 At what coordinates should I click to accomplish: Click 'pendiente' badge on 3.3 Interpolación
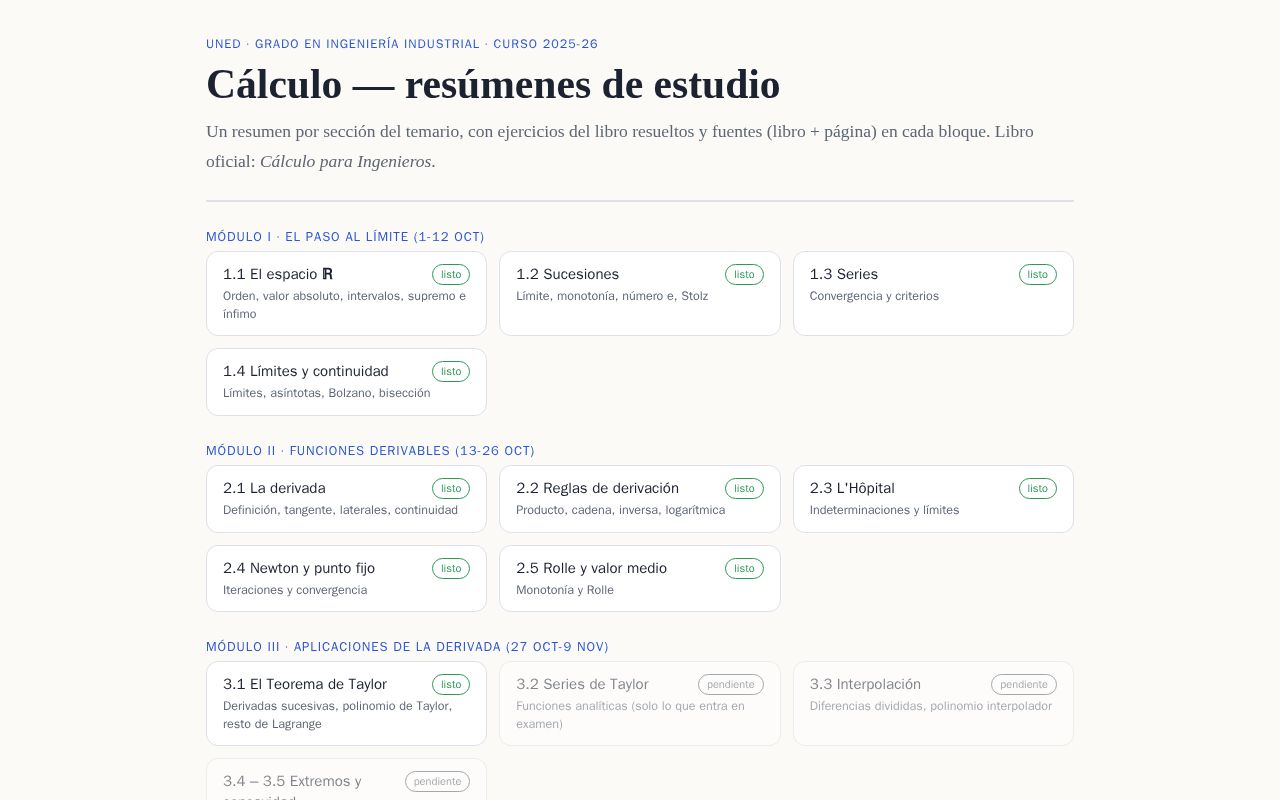tap(1024, 684)
